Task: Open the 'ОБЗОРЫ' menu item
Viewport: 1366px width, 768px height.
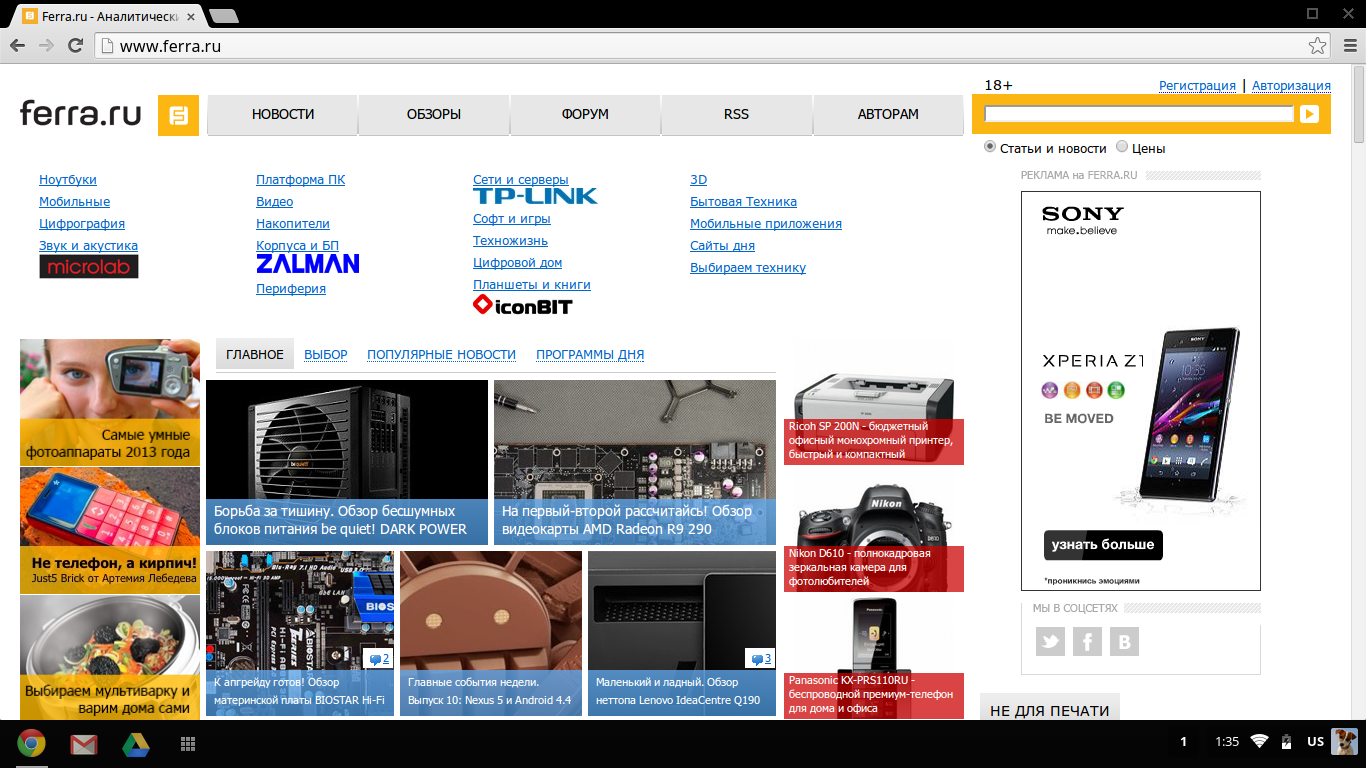Action: point(434,115)
